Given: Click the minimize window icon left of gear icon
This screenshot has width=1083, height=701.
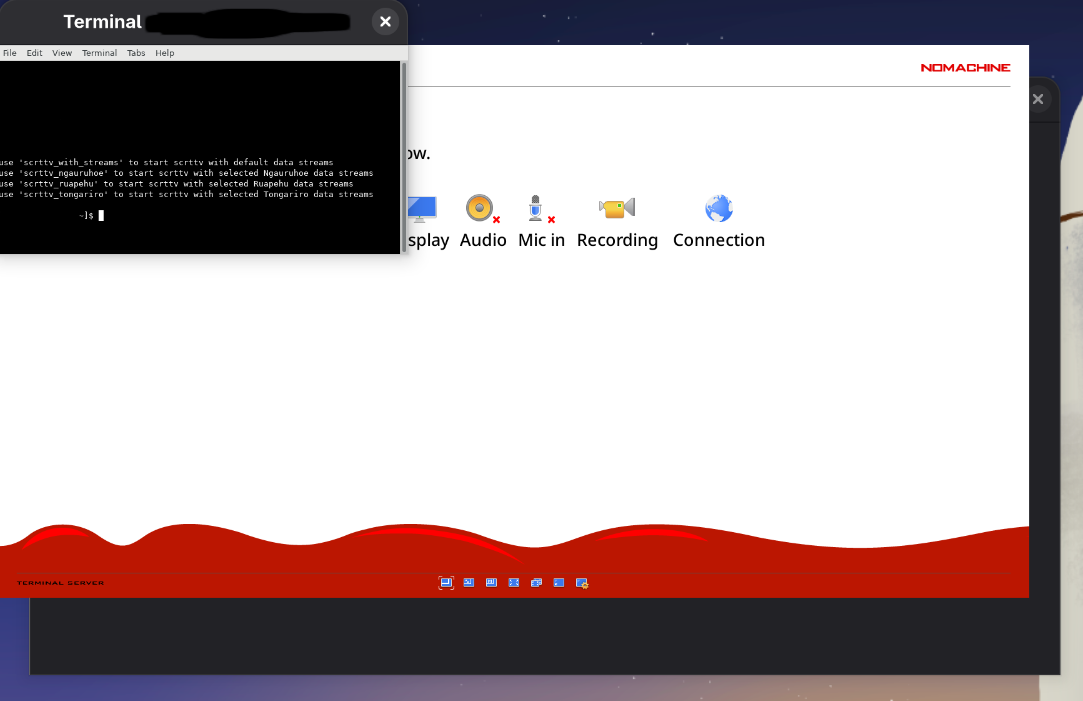Looking at the screenshot, I should point(559,583).
